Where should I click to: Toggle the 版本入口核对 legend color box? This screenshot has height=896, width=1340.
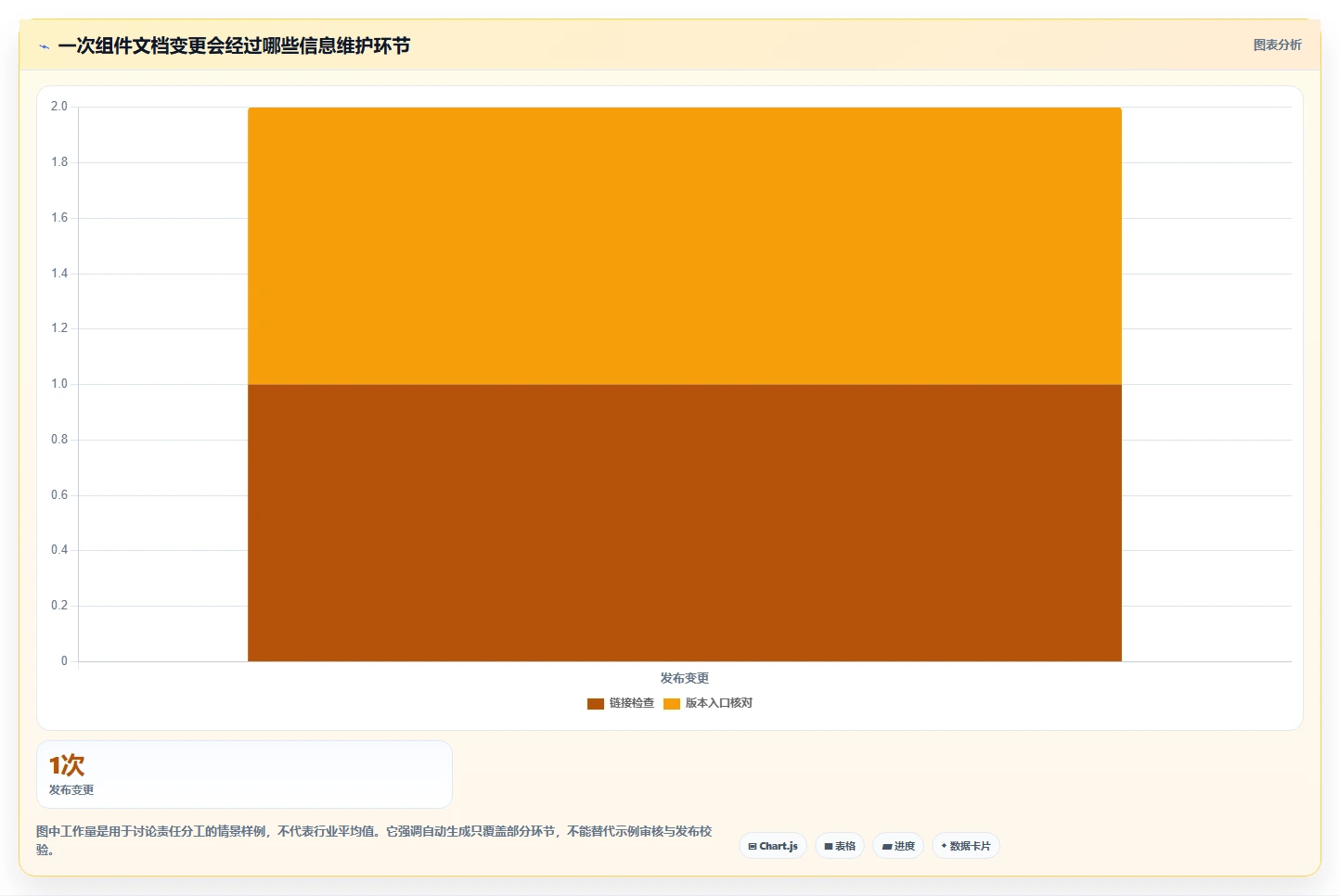point(672,704)
